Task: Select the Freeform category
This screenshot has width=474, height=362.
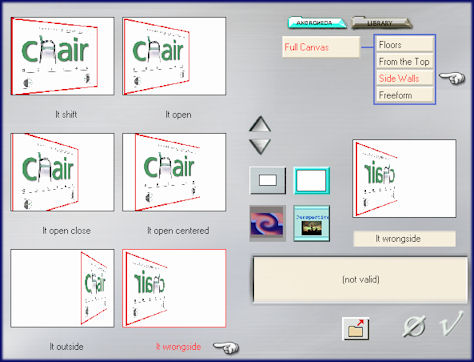Action: click(x=405, y=95)
